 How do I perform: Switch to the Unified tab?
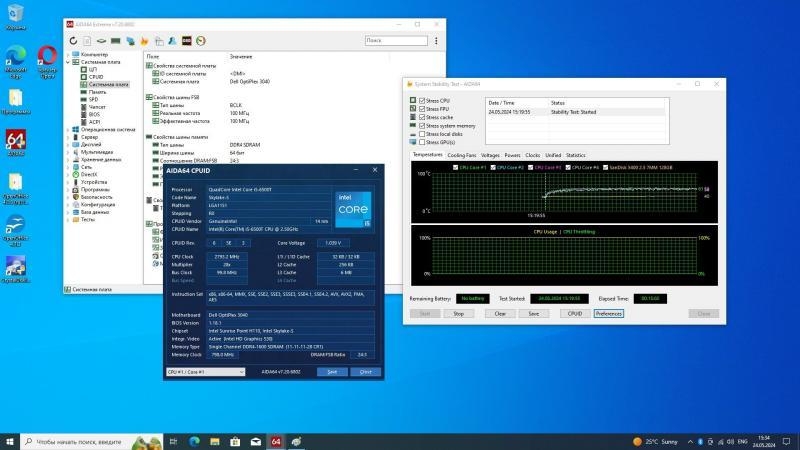553,155
